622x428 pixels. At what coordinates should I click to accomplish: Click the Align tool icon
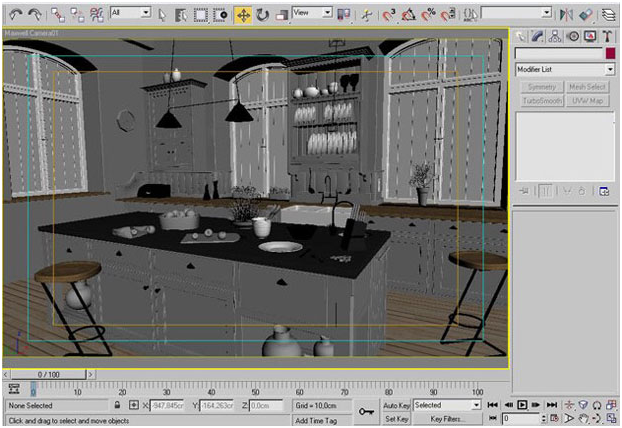[x=586, y=15]
